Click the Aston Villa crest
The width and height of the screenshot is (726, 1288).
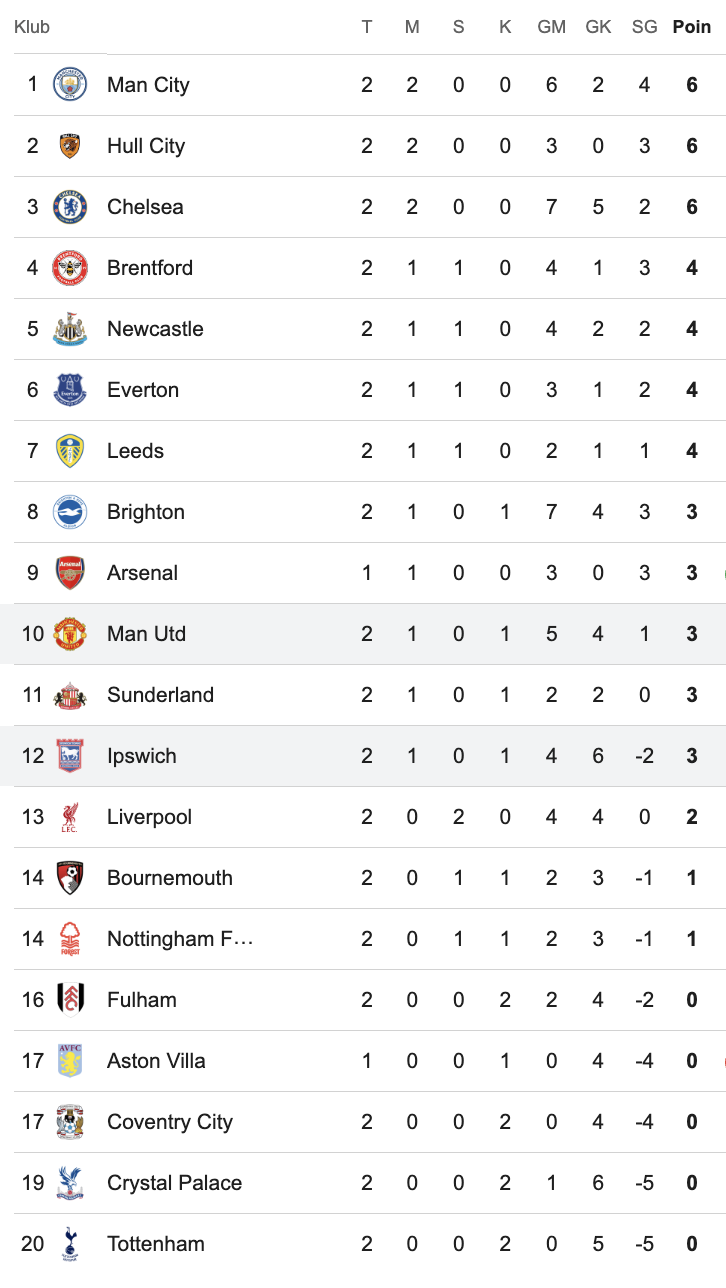(70, 1061)
